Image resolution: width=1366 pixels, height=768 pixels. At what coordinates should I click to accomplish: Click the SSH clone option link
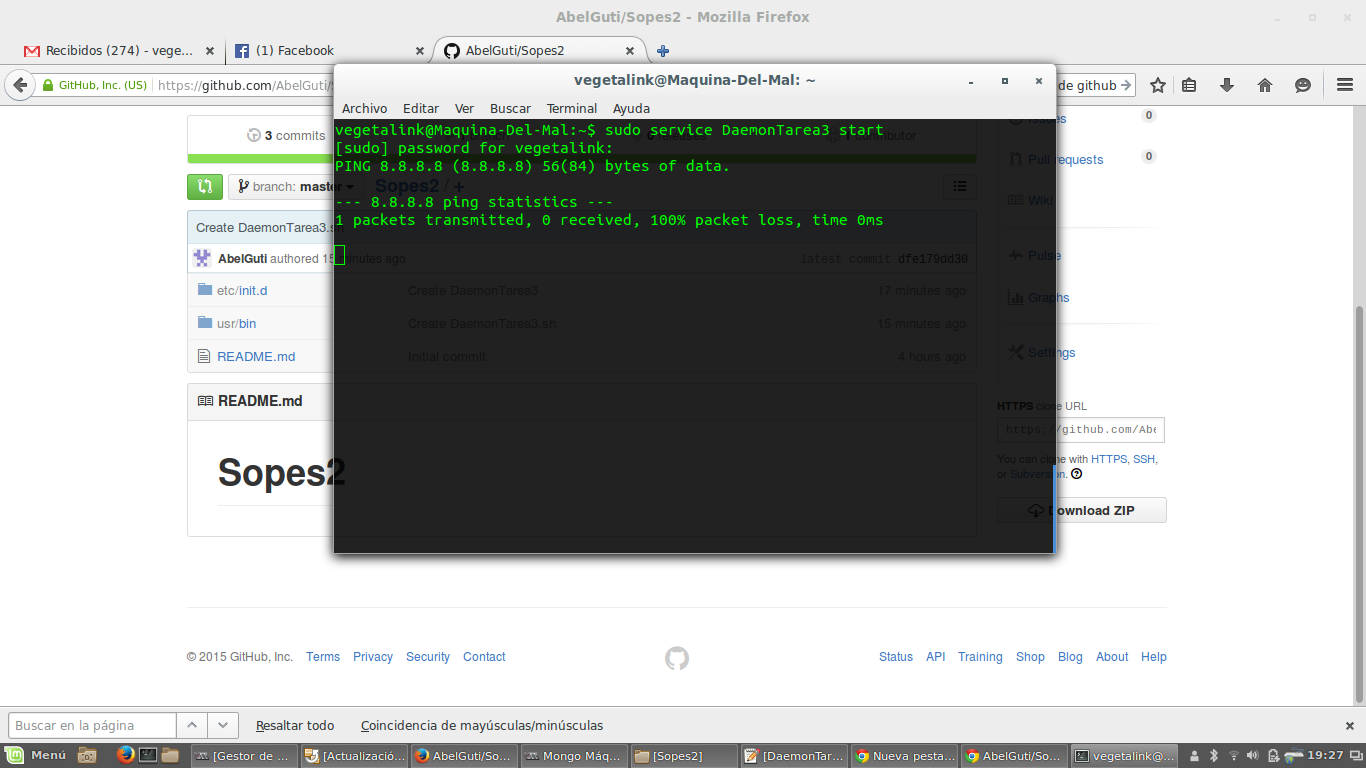tap(1144, 460)
